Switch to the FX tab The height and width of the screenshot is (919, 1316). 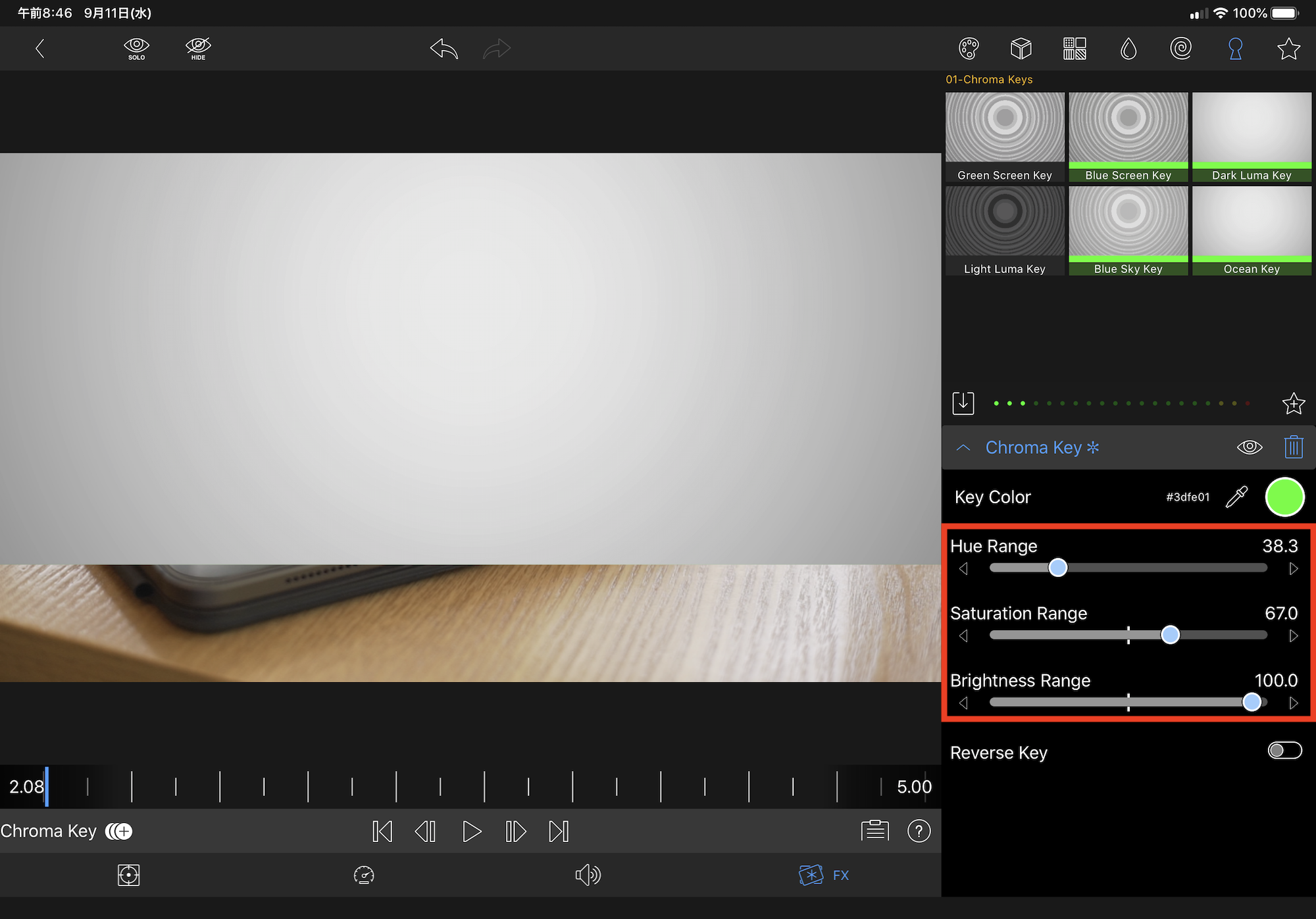pyautogui.click(x=824, y=875)
